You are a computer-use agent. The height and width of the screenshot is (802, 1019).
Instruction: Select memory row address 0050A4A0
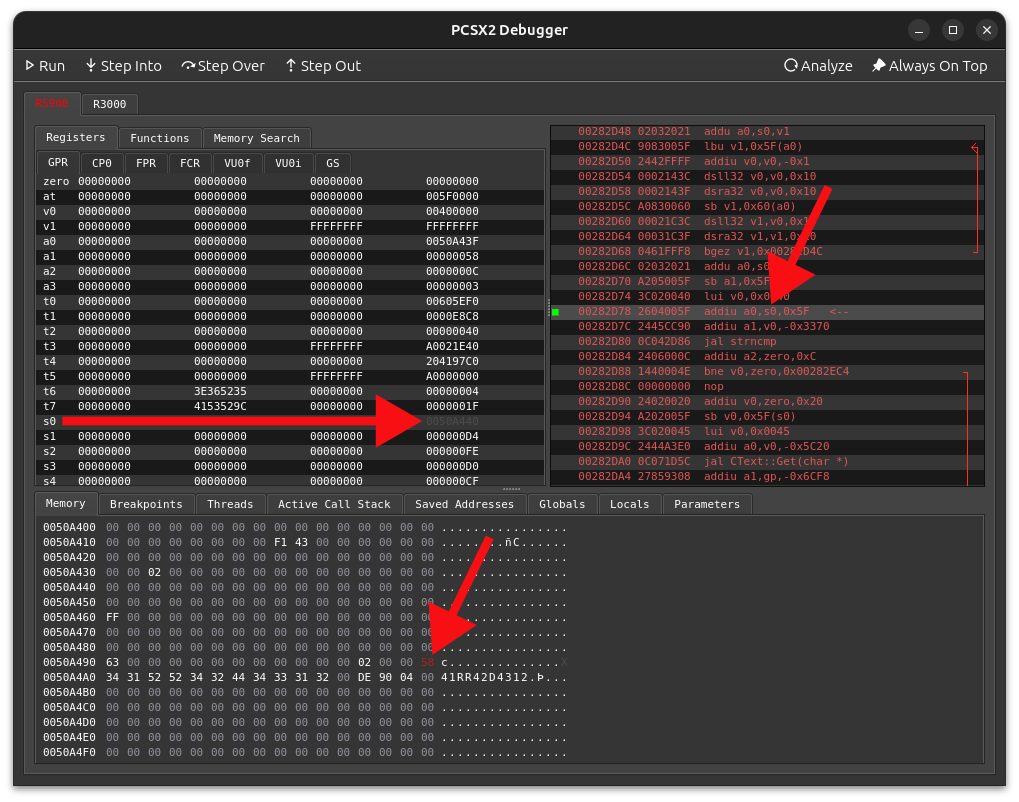[x=69, y=677]
